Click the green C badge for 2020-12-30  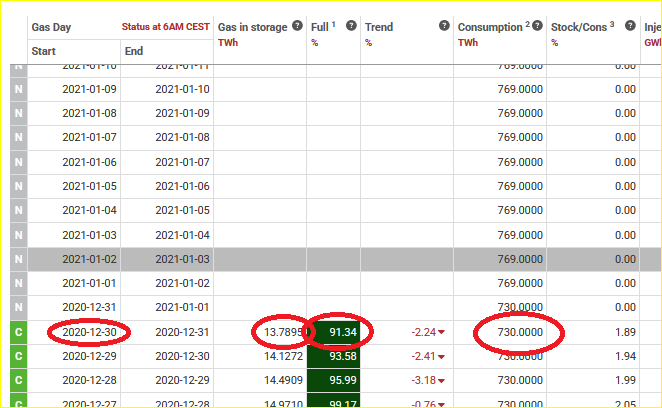tap(19, 332)
